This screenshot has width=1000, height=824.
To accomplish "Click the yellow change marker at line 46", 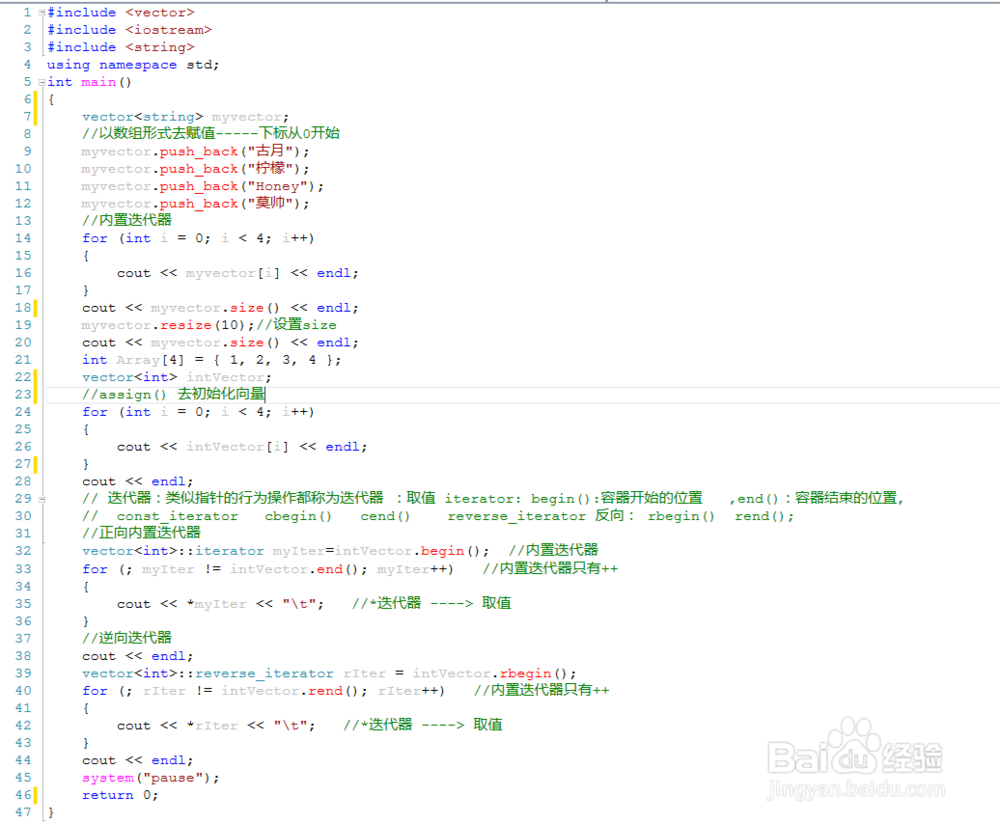I will 36,794.
